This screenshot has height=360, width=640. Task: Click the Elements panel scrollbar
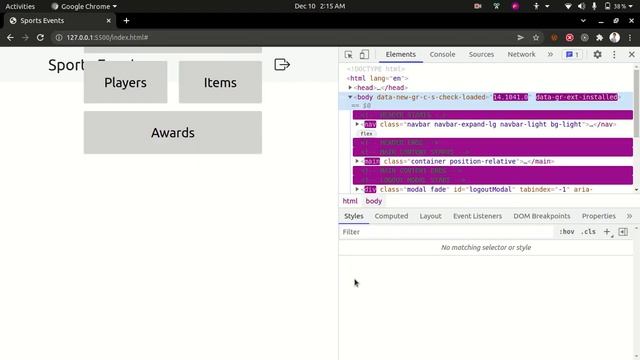pos(636,103)
